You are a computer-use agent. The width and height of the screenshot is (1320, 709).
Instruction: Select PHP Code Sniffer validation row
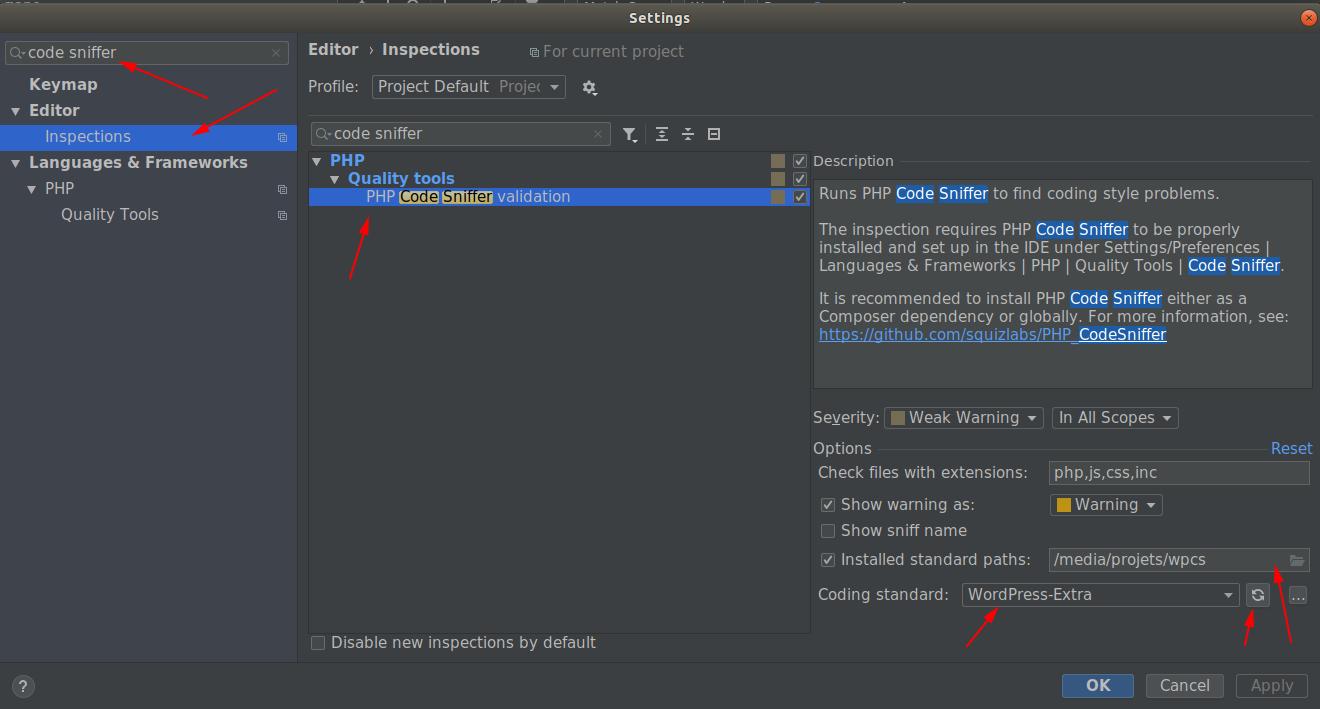pyautogui.click(x=560, y=197)
